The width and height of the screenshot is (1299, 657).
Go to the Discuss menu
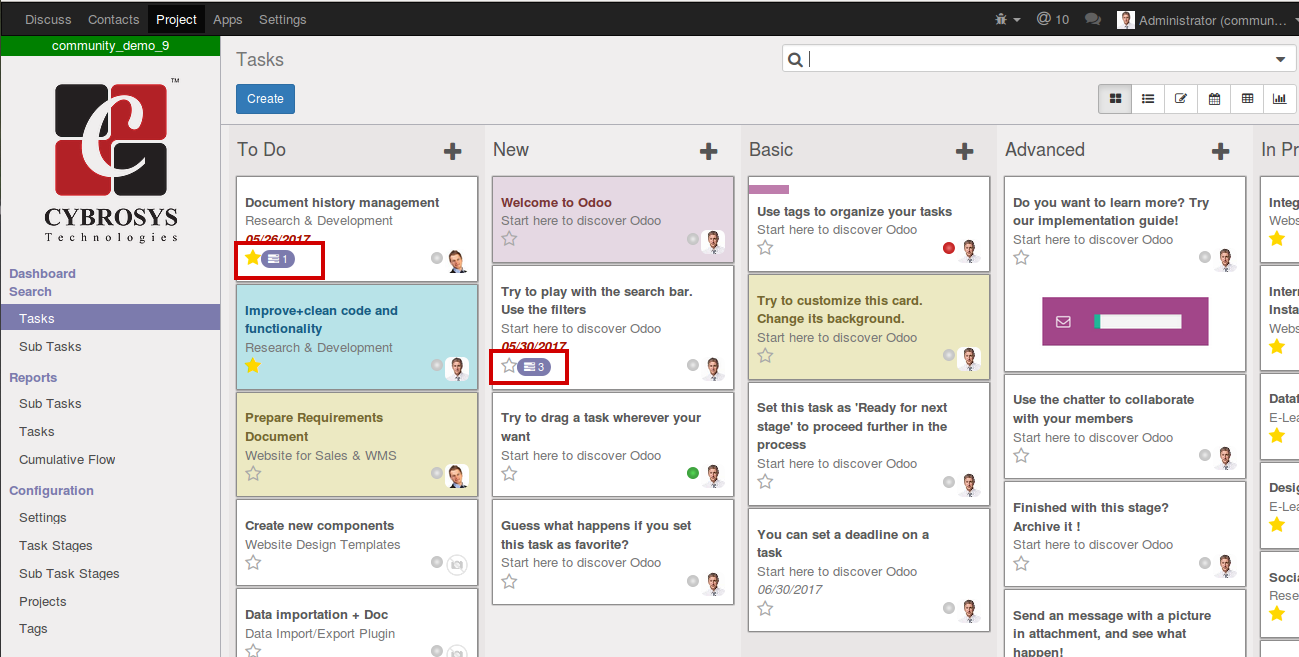click(47, 19)
